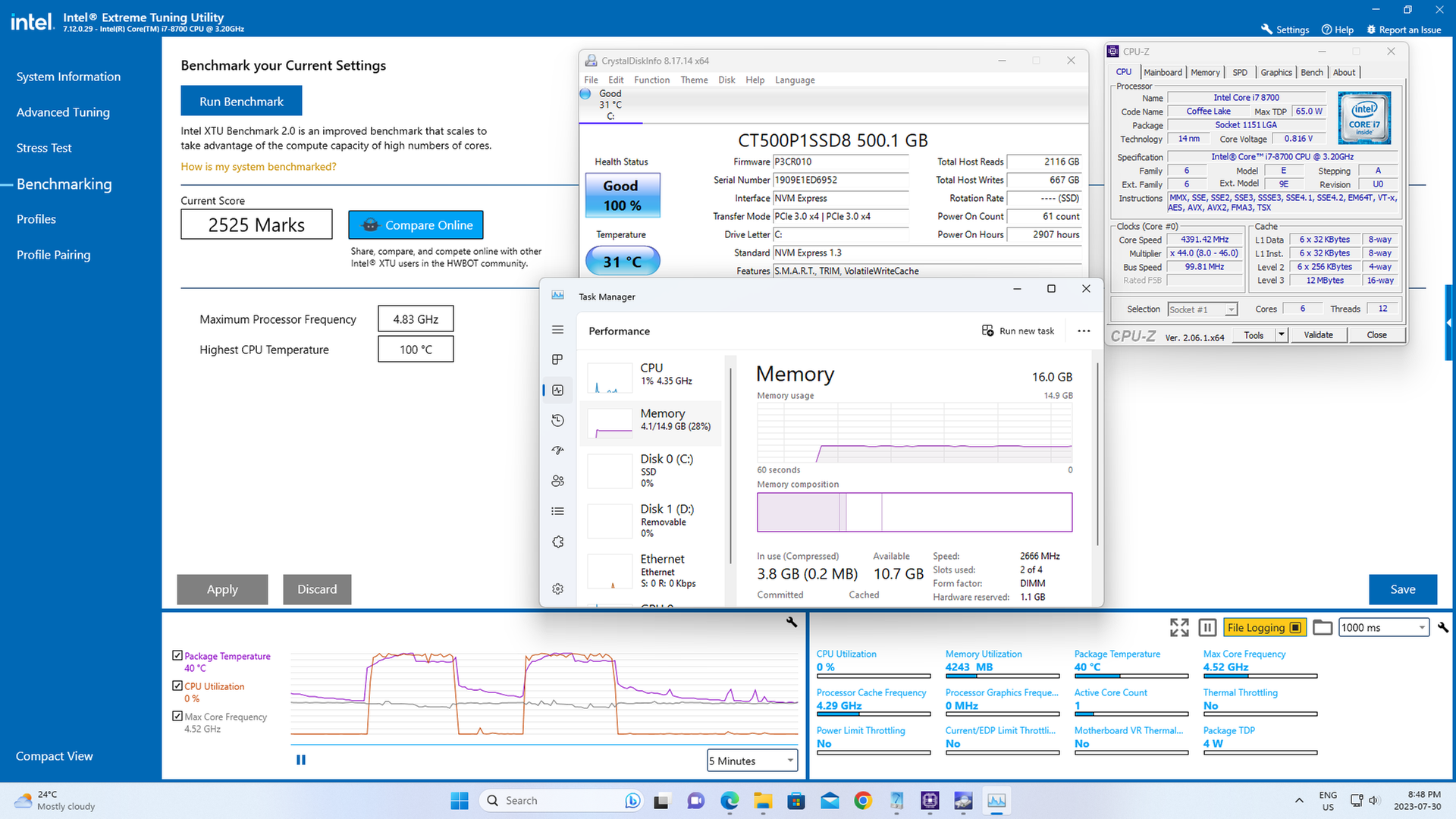Open the Disk menu in CrystalDiskInfo
Viewport: 1456px width, 819px height.
pyautogui.click(x=726, y=80)
